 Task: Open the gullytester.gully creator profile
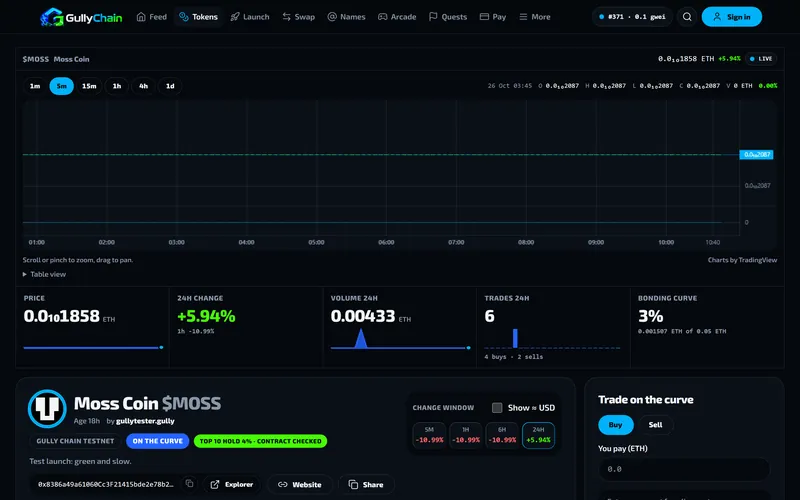click(145, 421)
